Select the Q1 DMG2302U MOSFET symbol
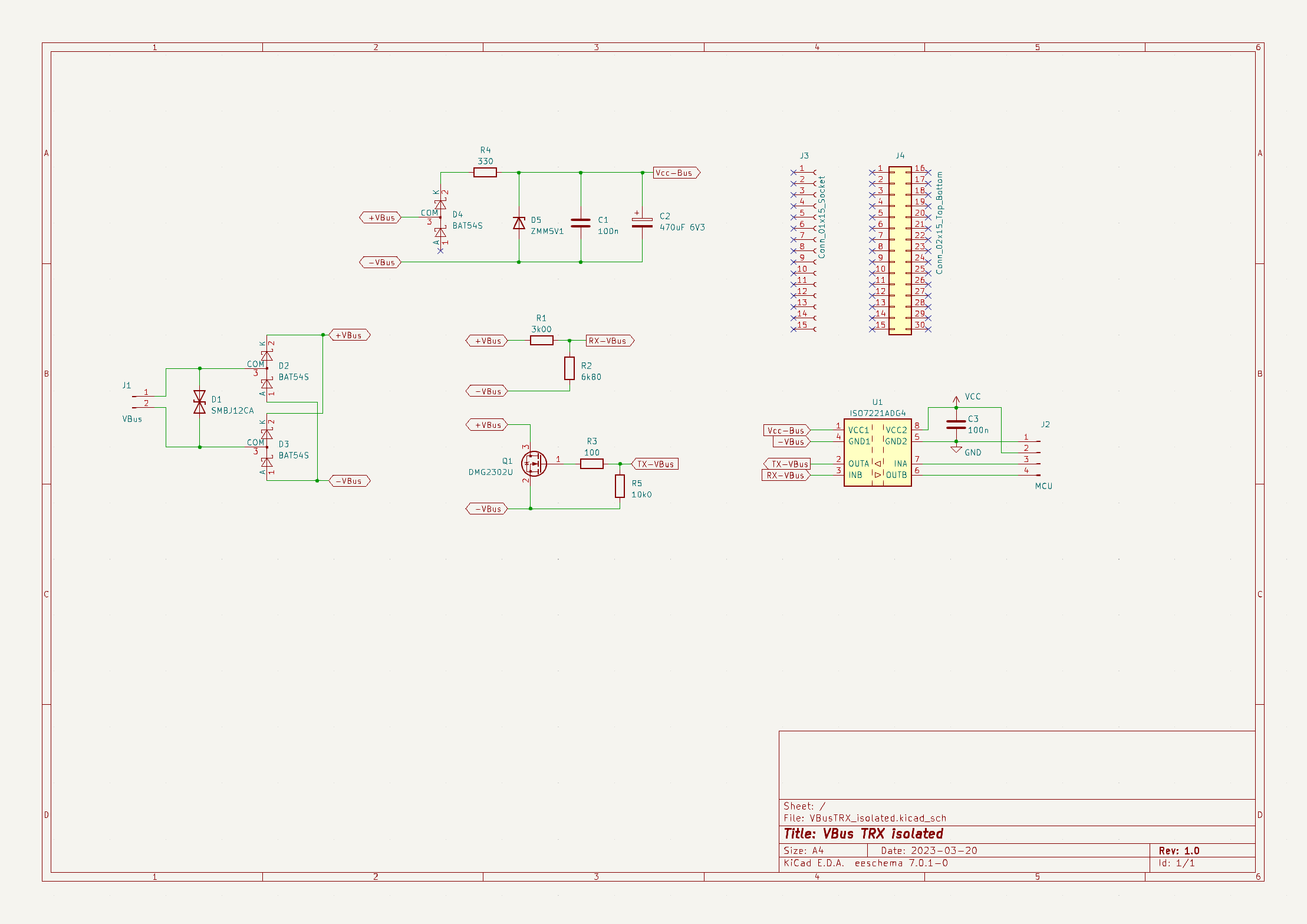 point(534,464)
